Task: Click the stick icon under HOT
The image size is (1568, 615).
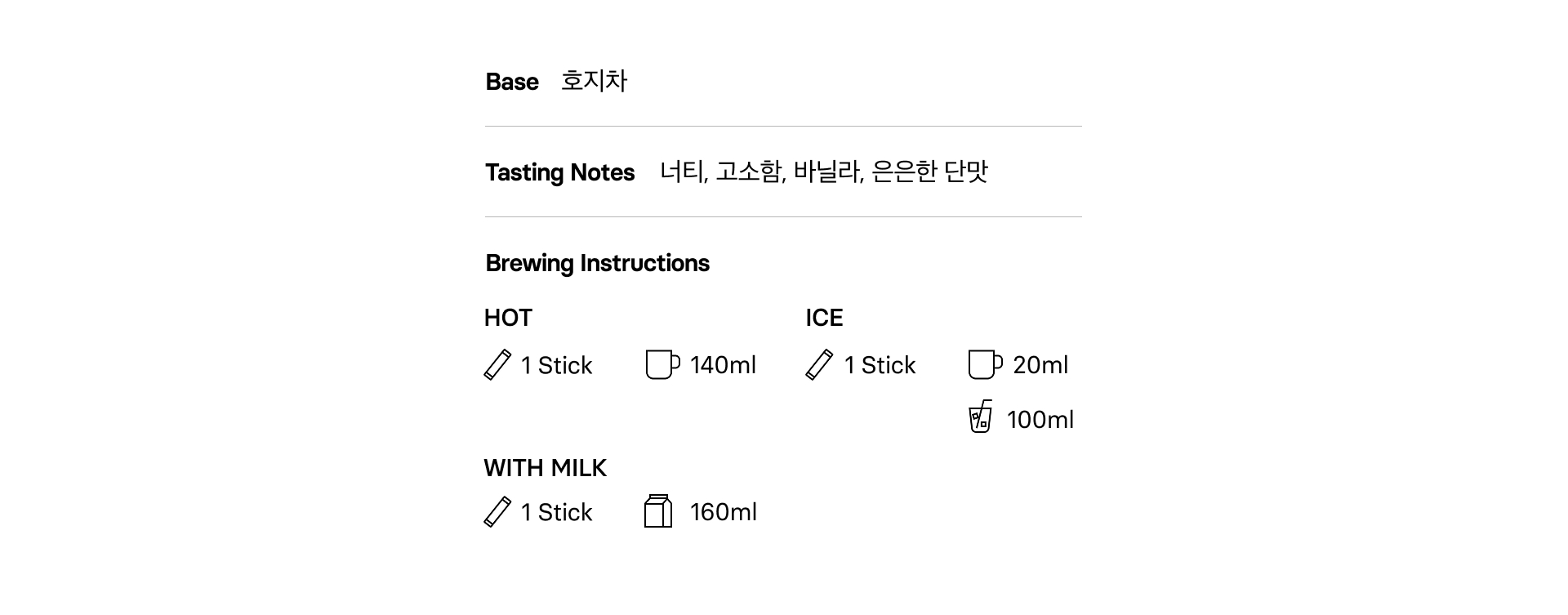Action: pos(497,365)
